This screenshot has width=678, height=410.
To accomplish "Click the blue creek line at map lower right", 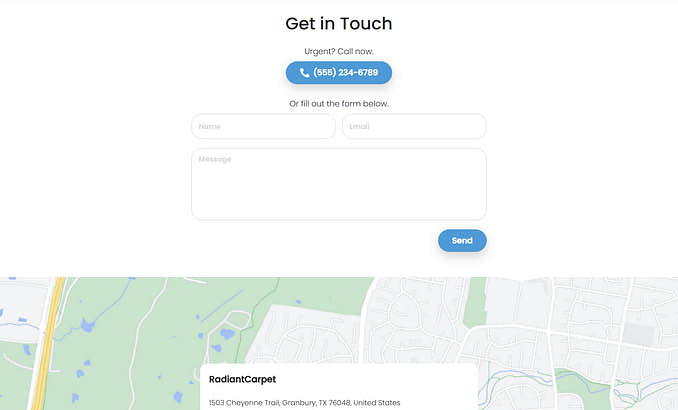I will [519, 374].
